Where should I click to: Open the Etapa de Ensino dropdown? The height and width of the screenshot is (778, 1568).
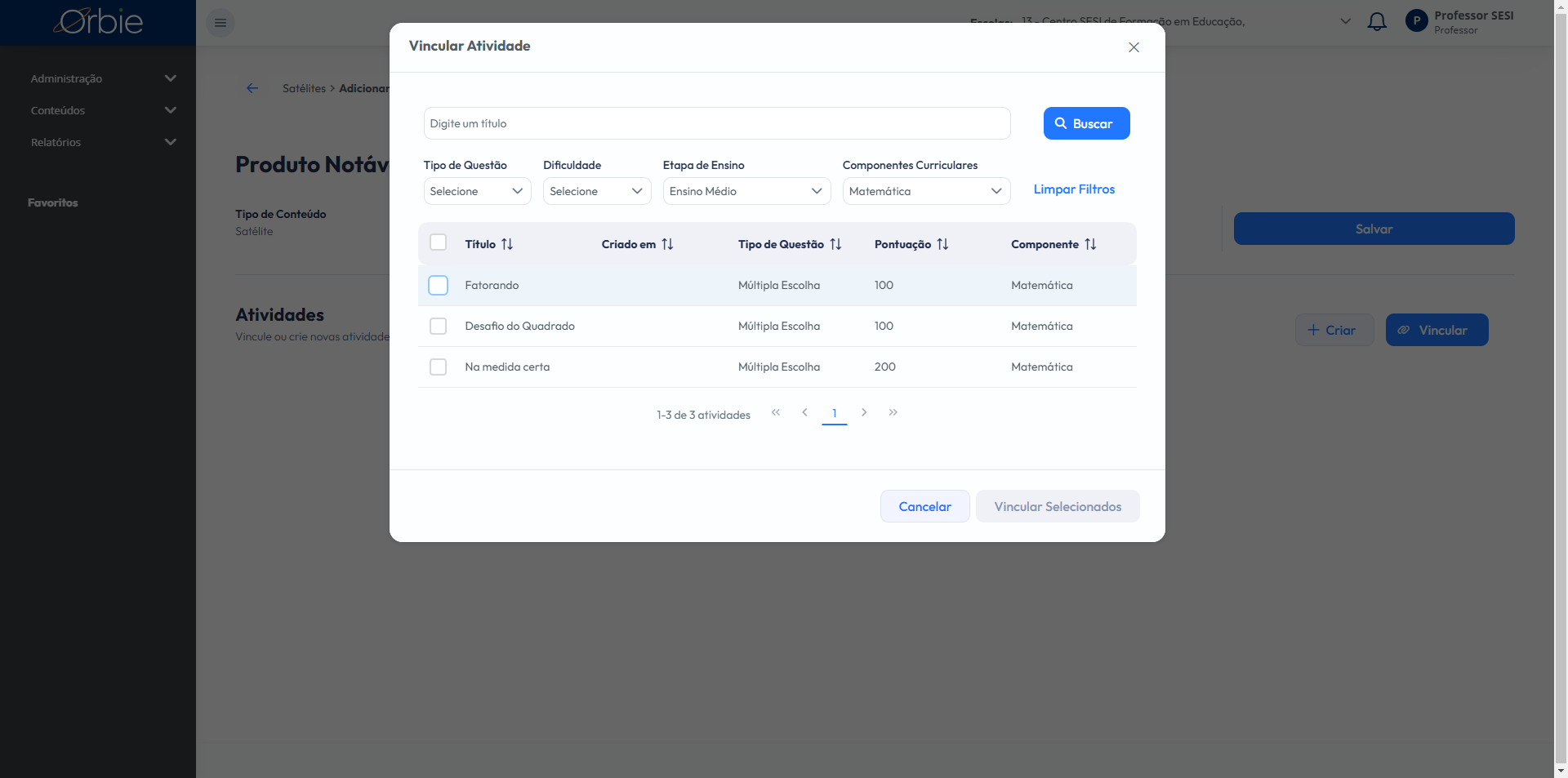746,191
